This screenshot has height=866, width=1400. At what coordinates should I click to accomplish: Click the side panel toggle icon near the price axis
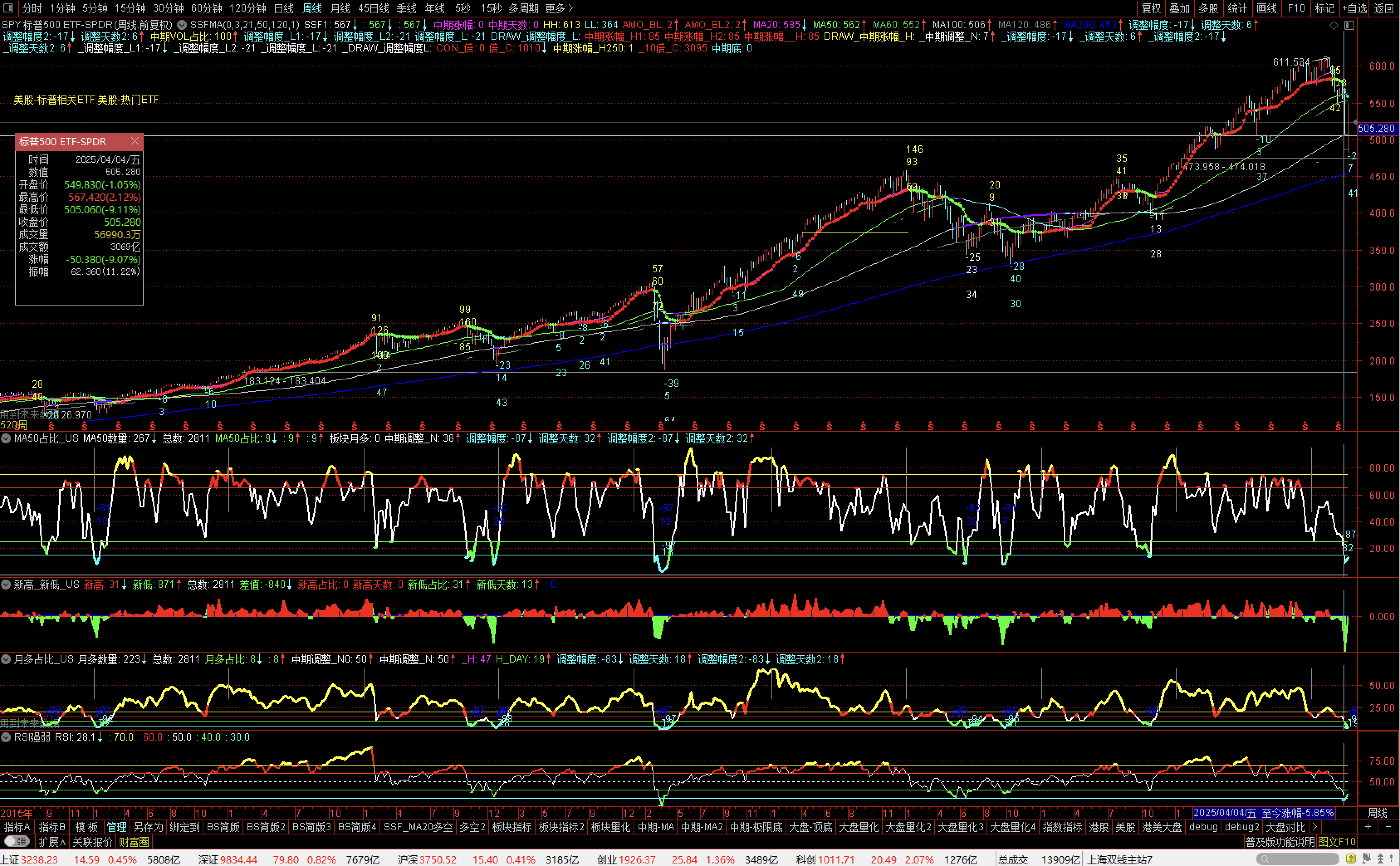tap(1349, 25)
